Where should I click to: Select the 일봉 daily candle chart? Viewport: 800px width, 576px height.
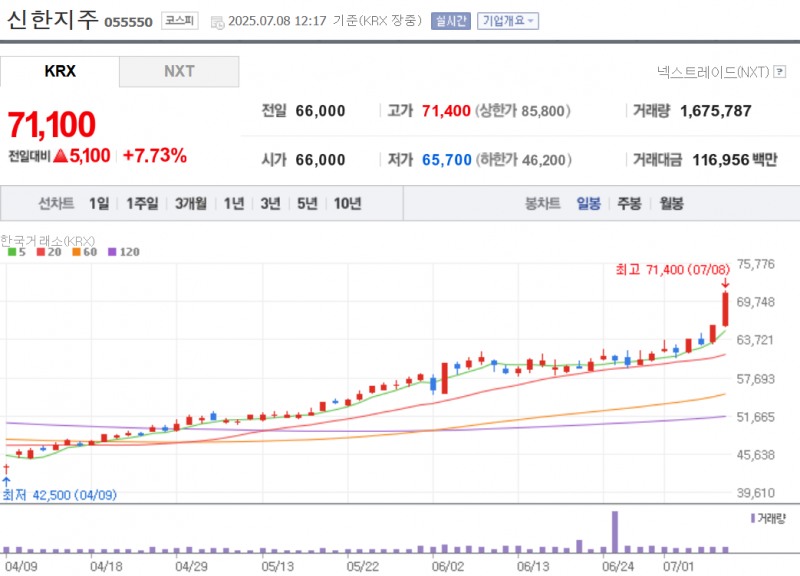click(589, 203)
